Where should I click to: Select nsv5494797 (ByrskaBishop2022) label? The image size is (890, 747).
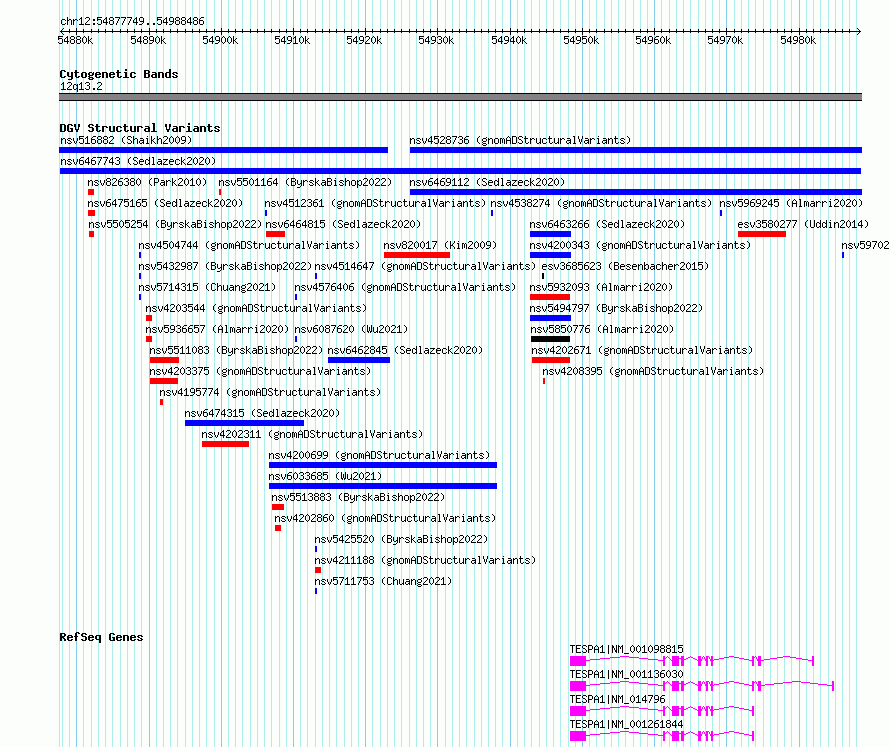point(616,308)
